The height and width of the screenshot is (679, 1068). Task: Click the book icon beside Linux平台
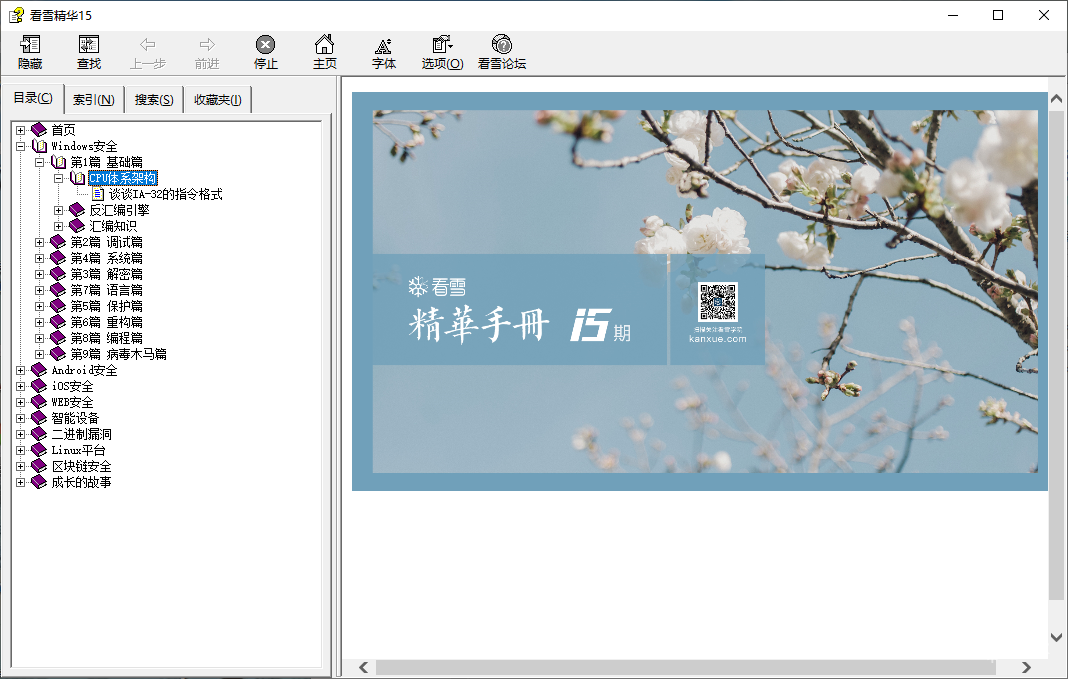pos(40,450)
